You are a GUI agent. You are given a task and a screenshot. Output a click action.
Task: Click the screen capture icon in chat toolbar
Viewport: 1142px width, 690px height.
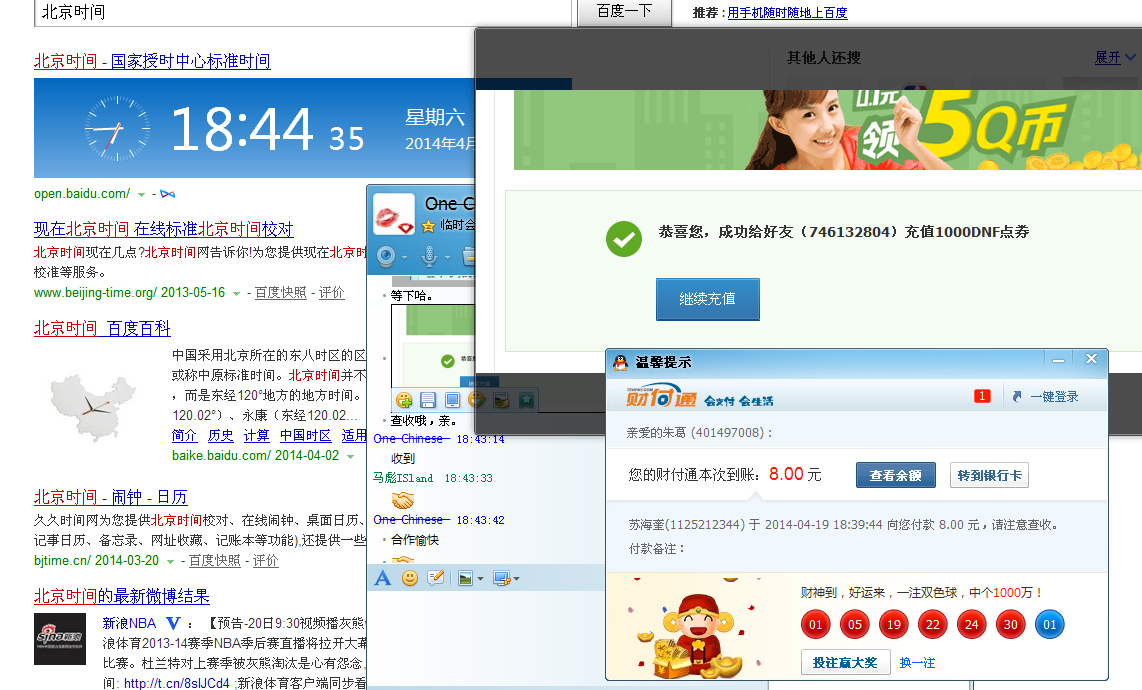[501, 579]
